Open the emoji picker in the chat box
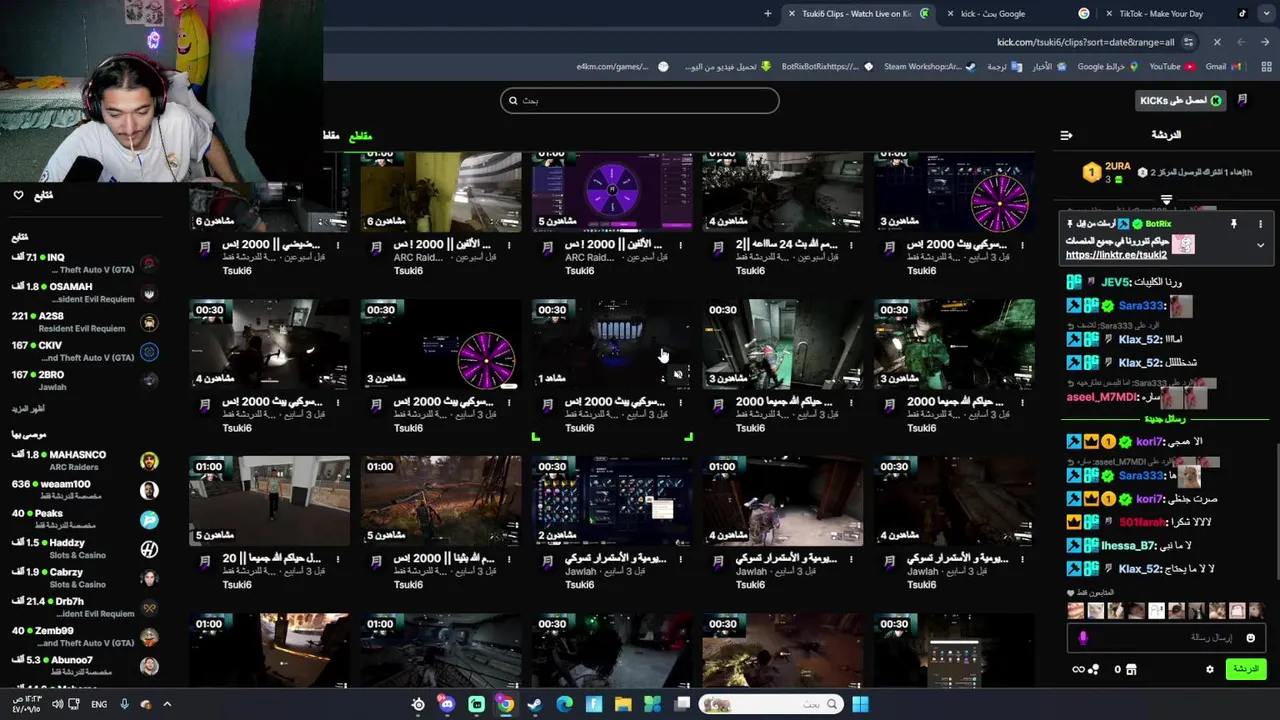 pos(1250,638)
